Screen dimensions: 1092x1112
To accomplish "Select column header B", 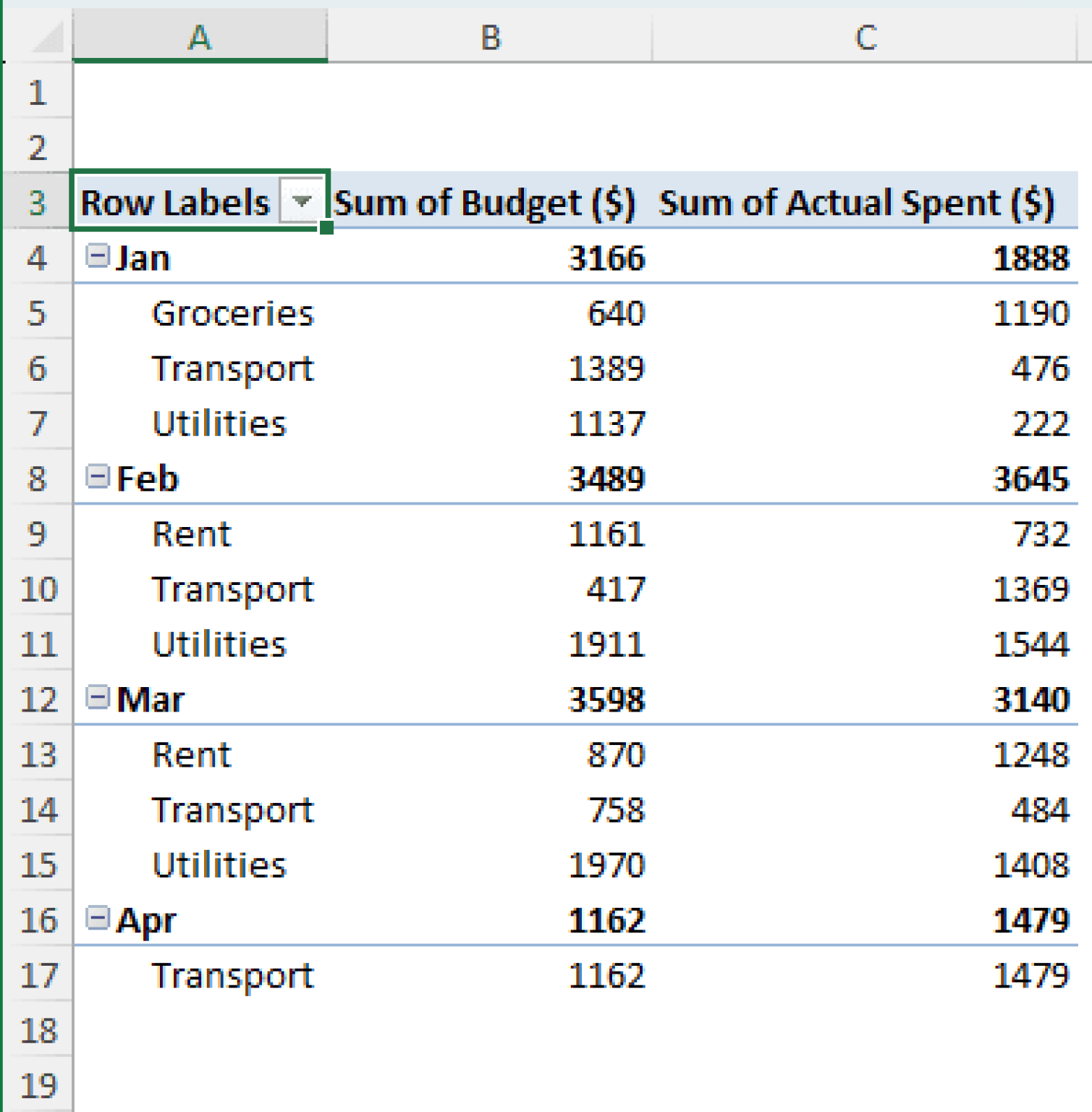I will 491,38.
